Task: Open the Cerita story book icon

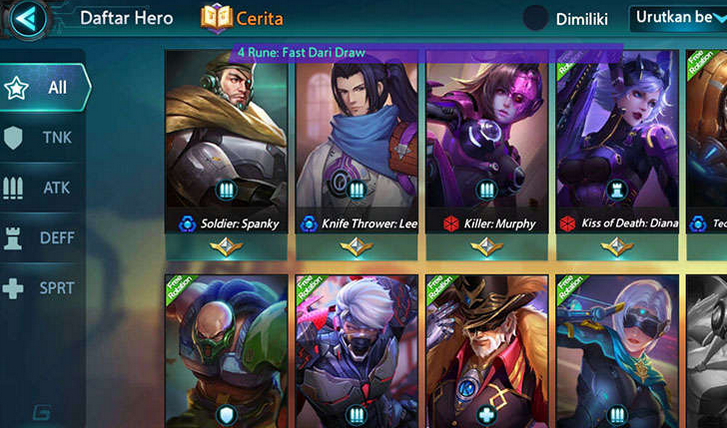Action: tap(217, 19)
